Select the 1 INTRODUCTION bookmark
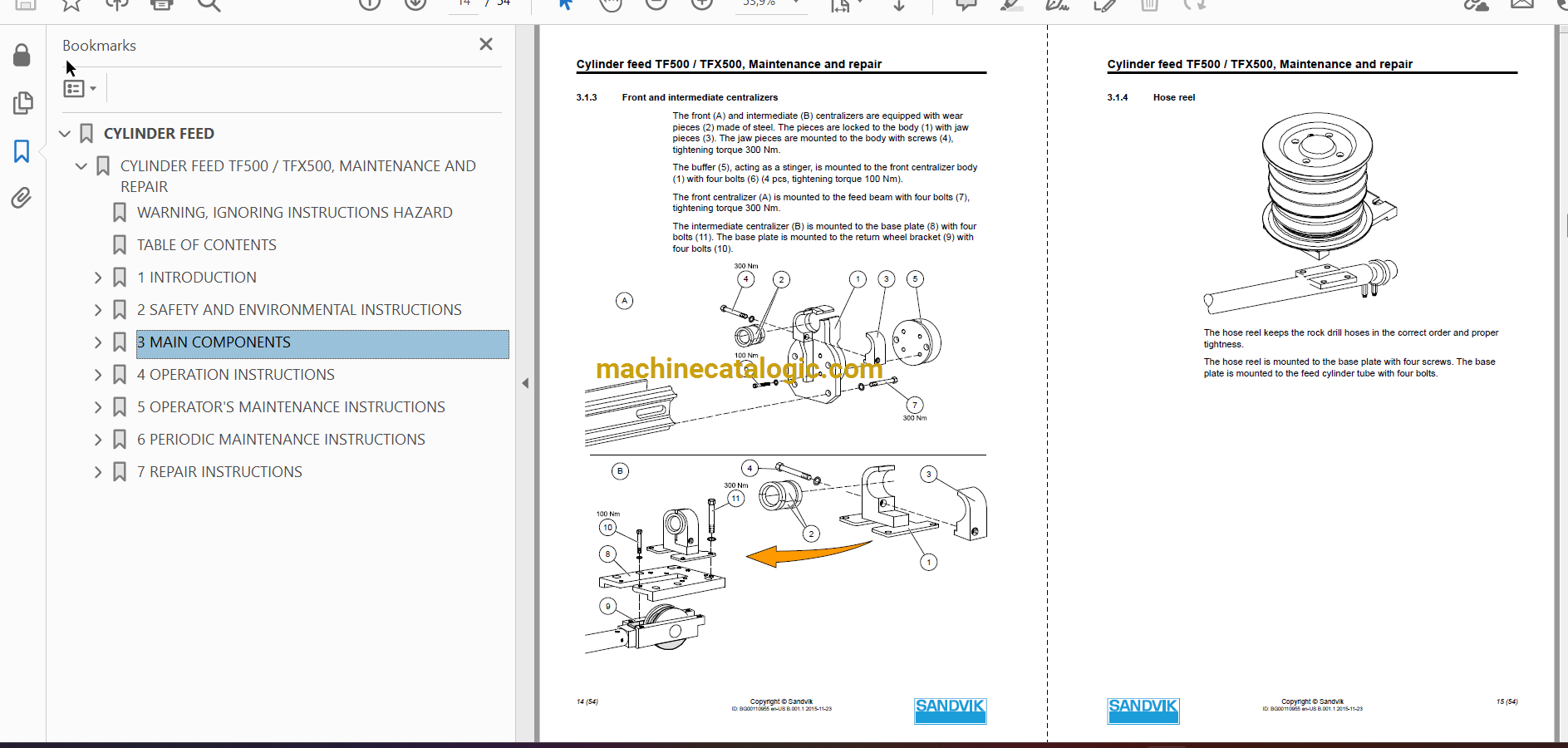 tap(197, 278)
